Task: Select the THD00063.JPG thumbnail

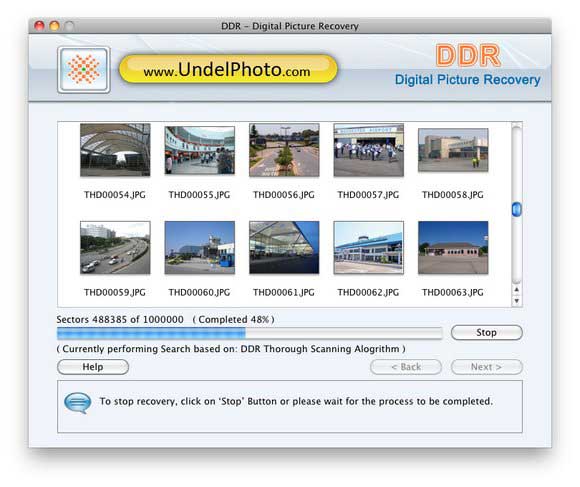Action: point(453,247)
